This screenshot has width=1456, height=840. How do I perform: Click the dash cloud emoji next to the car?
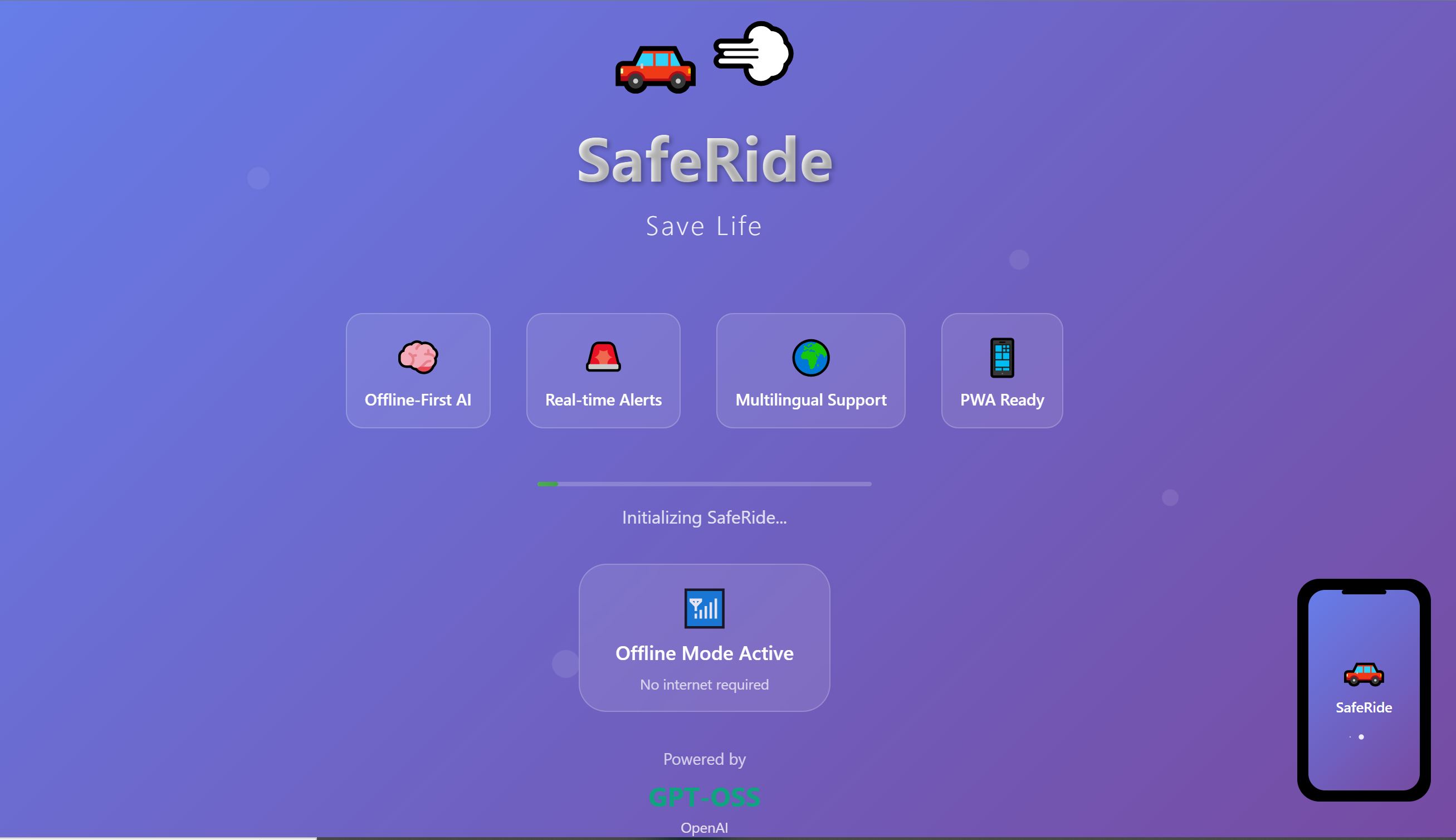(x=756, y=55)
